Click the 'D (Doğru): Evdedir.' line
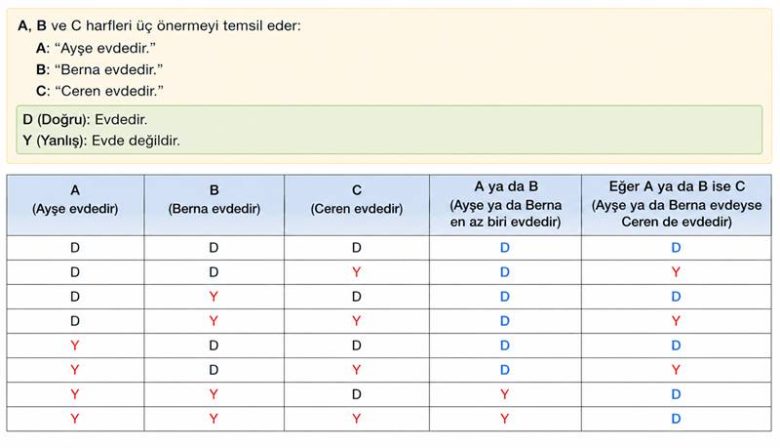 (x=85, y=119)
